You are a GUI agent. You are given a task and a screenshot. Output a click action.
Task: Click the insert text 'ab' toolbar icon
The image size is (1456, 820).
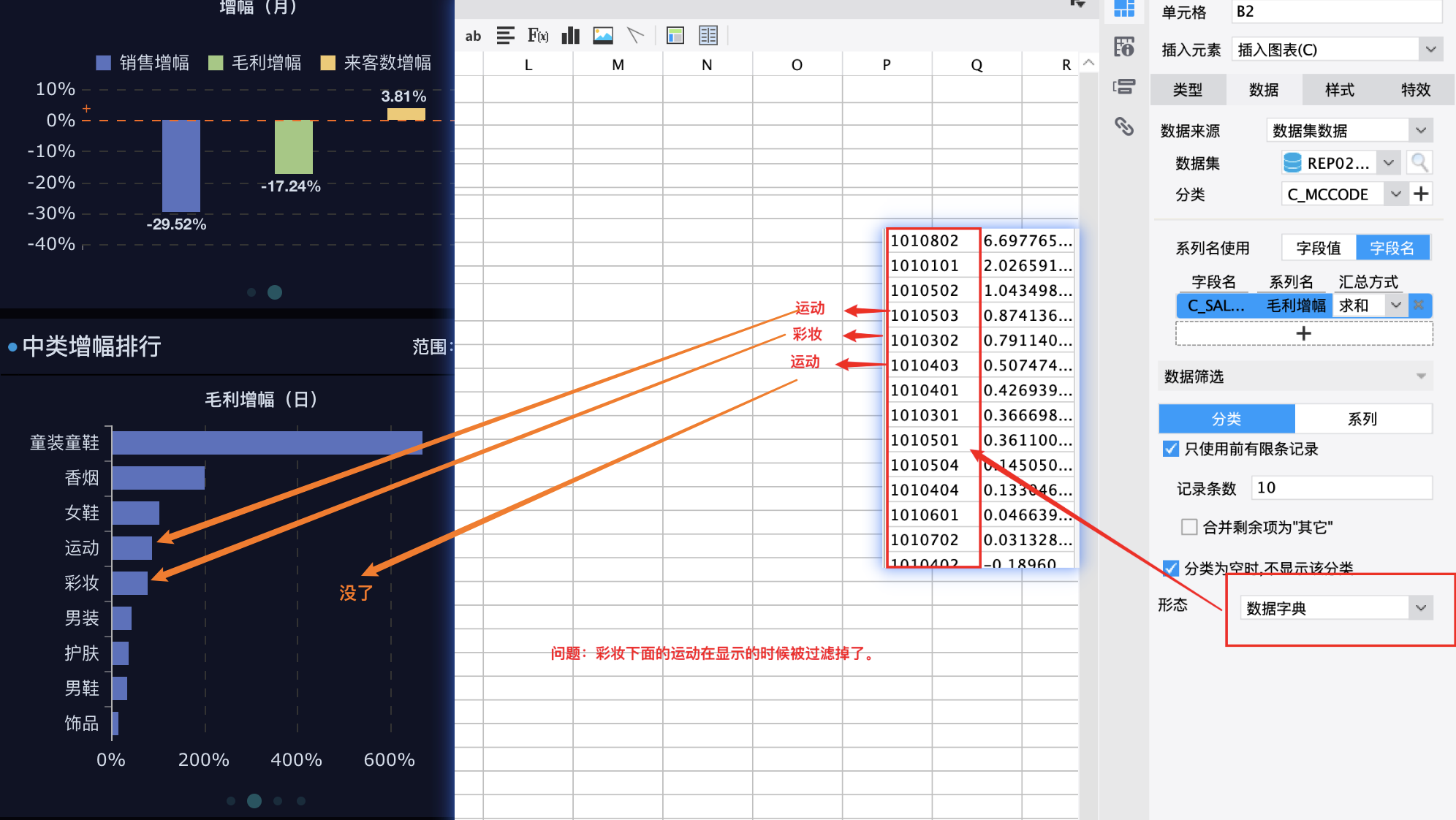[x=473, y=36]
